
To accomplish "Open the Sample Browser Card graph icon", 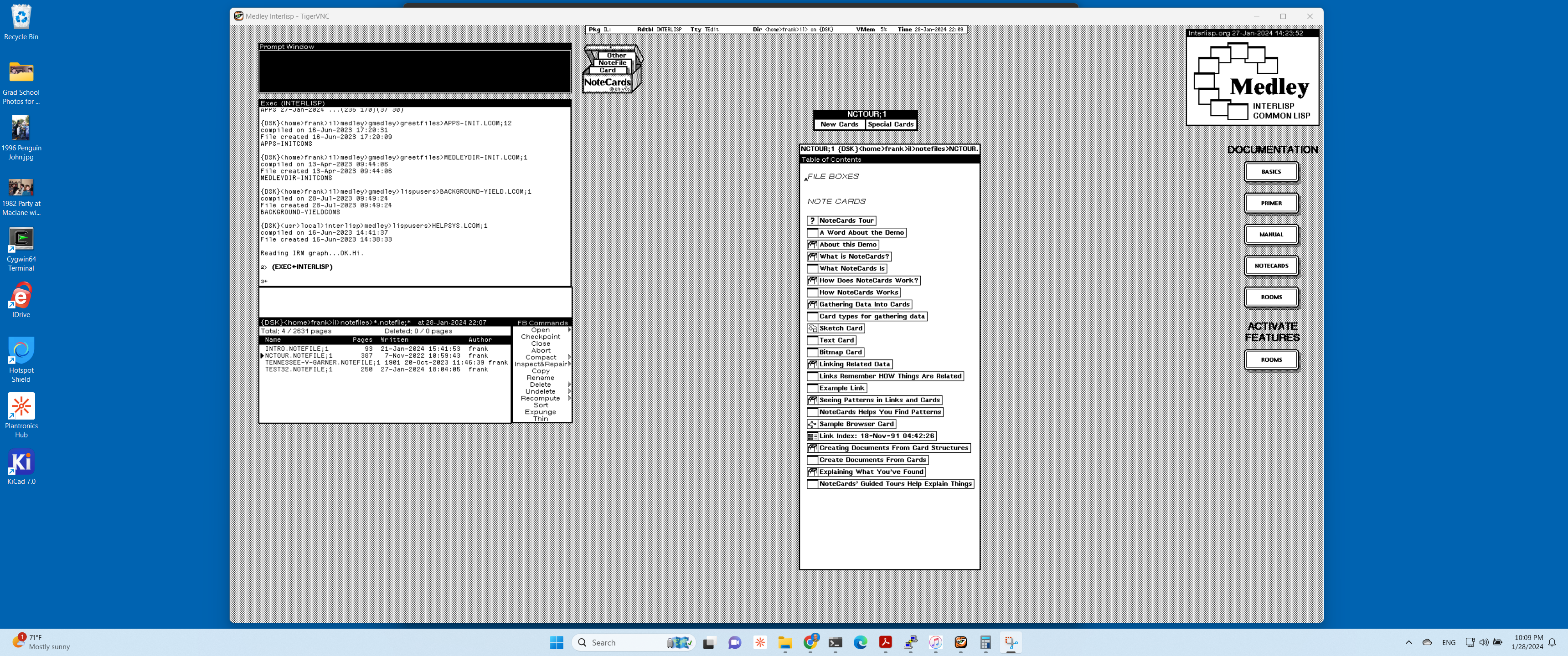I will (x=812, y=424).
